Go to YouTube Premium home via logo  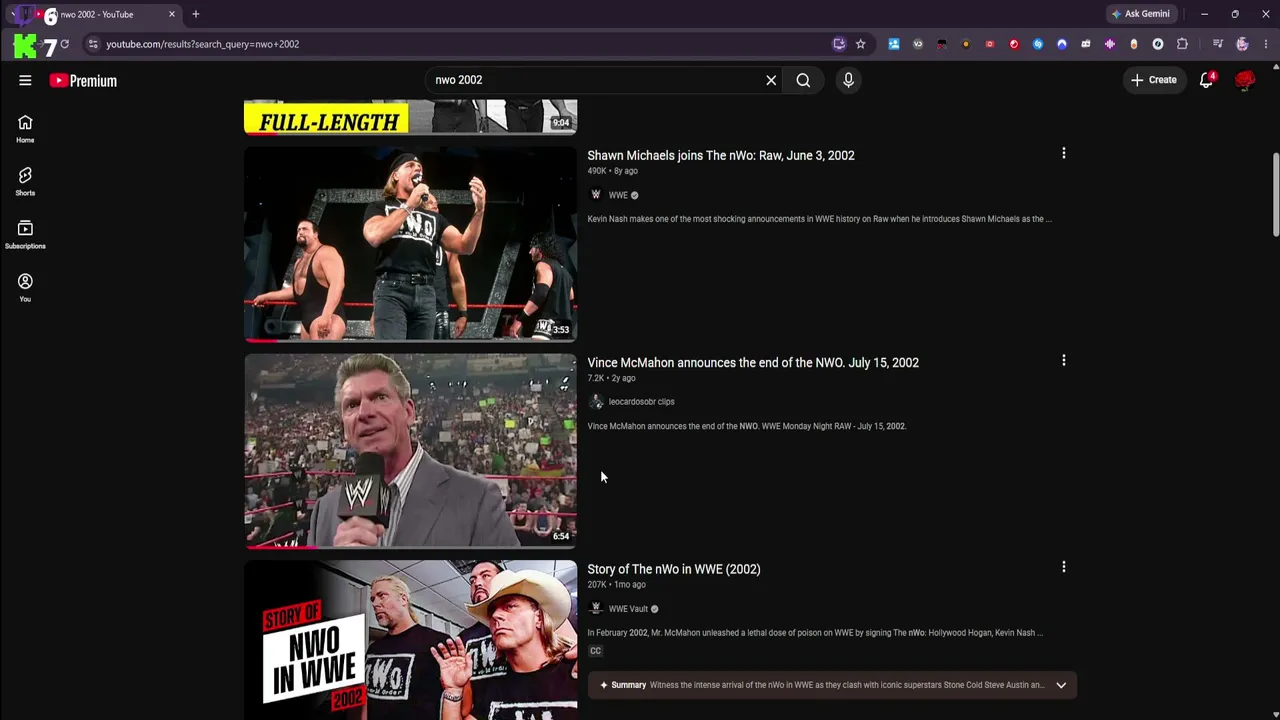coord(83,81)
